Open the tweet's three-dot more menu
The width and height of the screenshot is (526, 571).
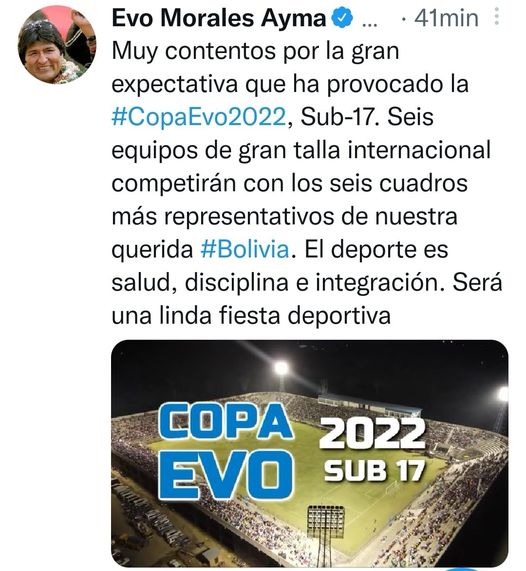point(497,17)
